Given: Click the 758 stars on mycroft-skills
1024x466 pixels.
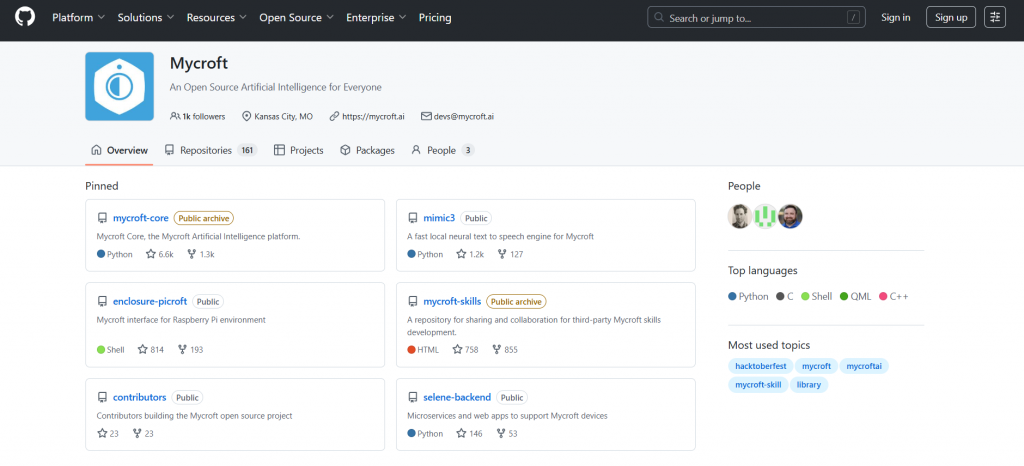Looking at the screenshot, I should (x=465, y=350).
